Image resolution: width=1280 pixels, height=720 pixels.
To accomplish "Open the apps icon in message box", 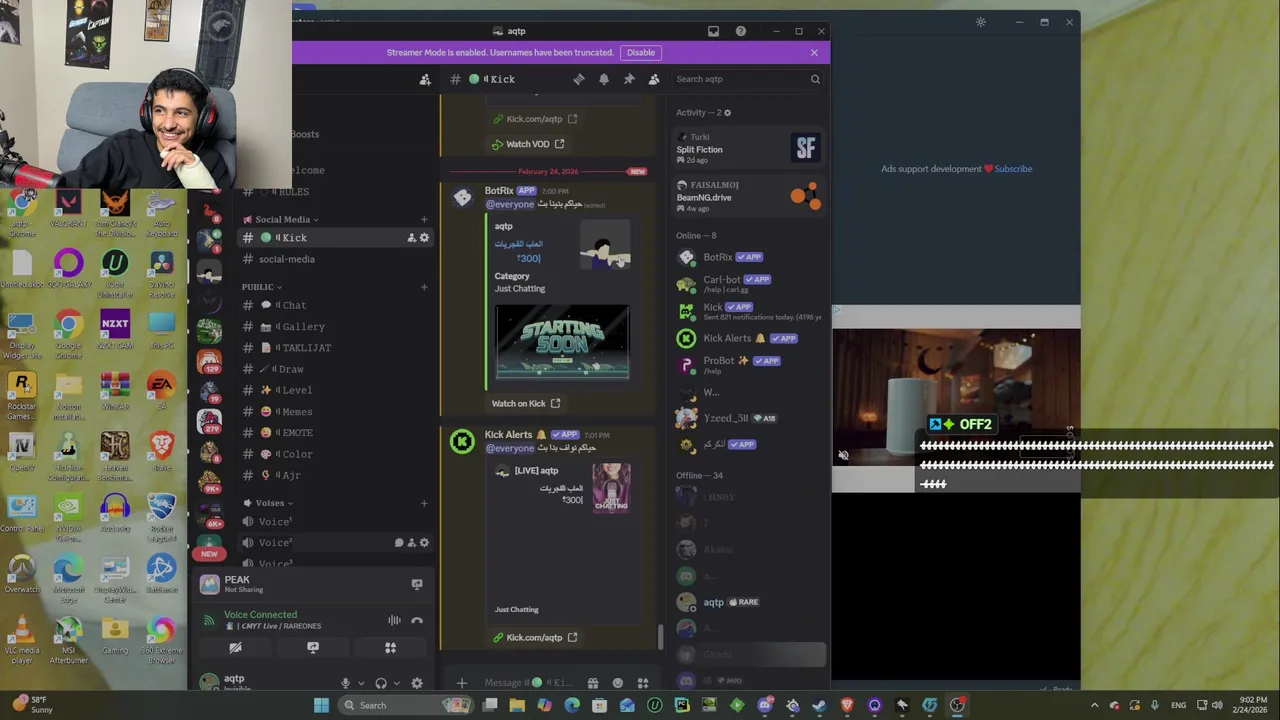I will click(643, 683).
